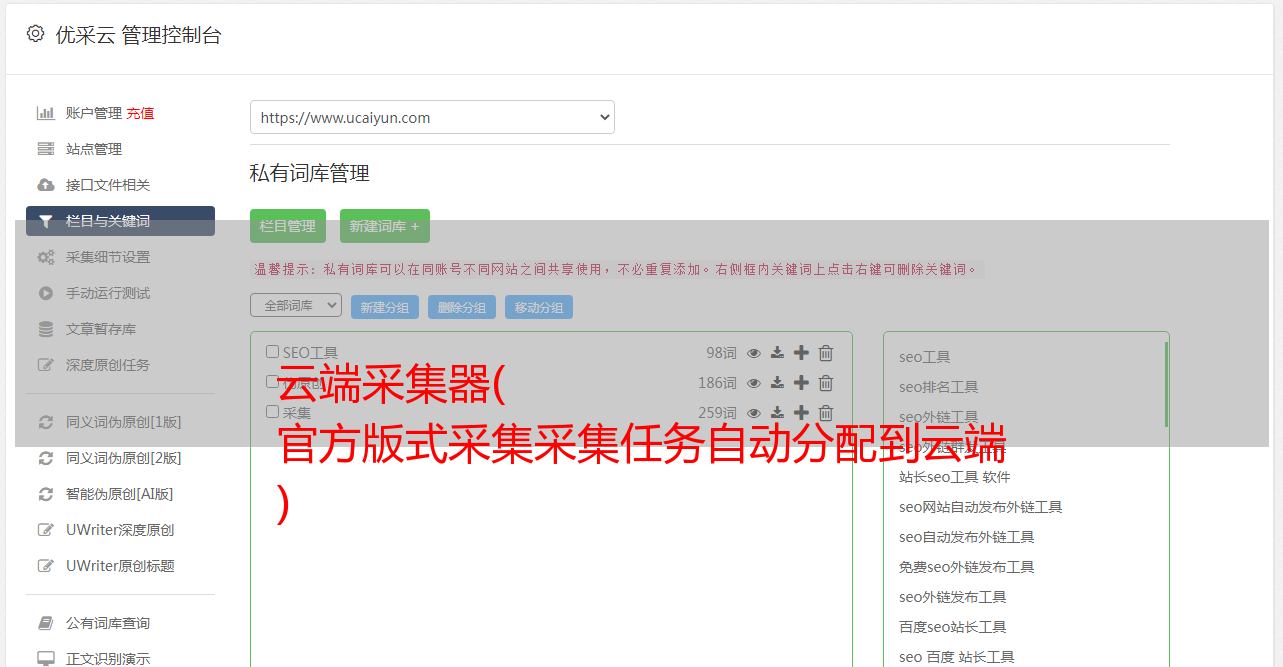
Task: Click the refresh icon for 同义词伪原创[2版]
Action: [46, 458]
